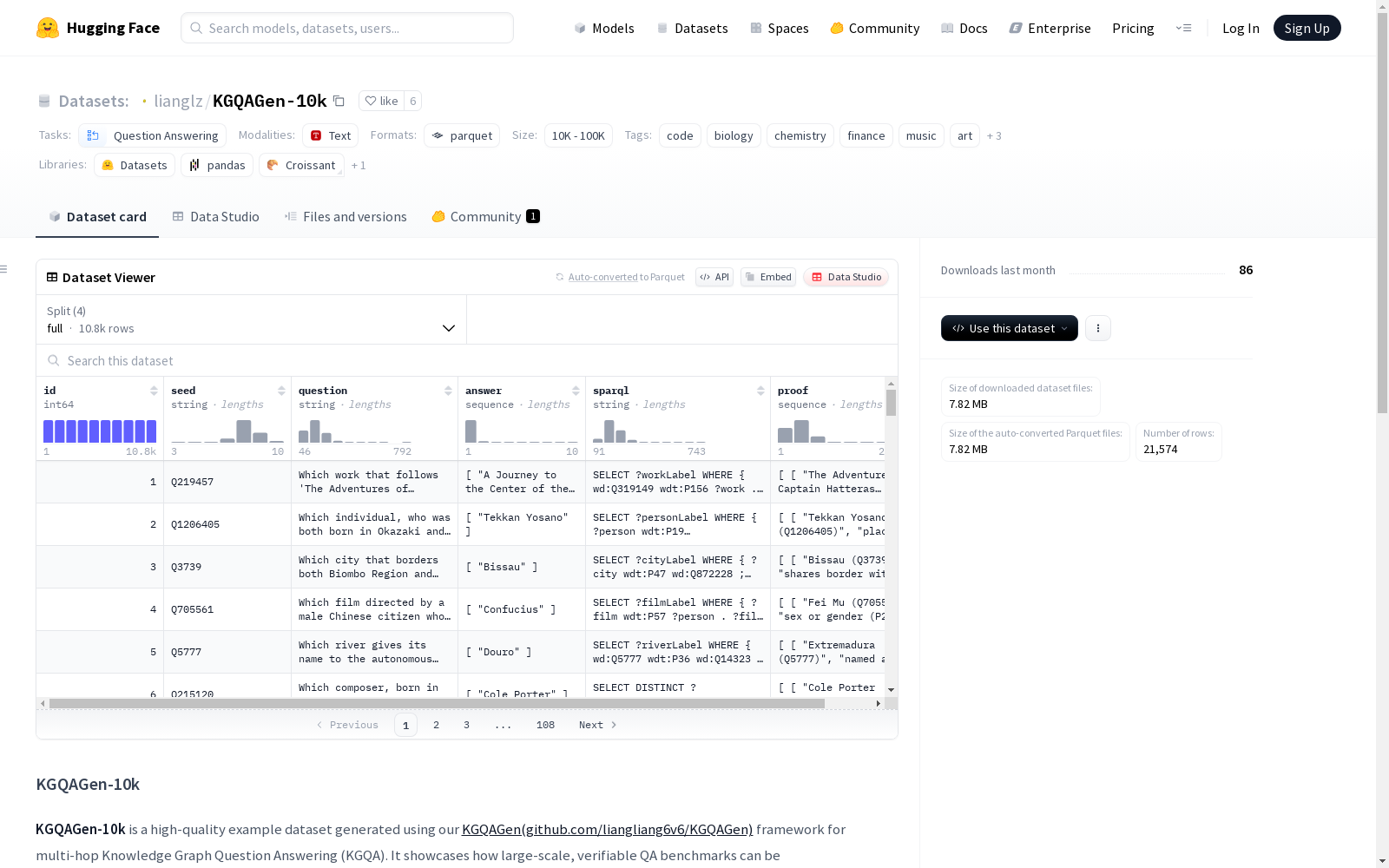
Task: Click Next page in pagination
Action: [597, 725]
